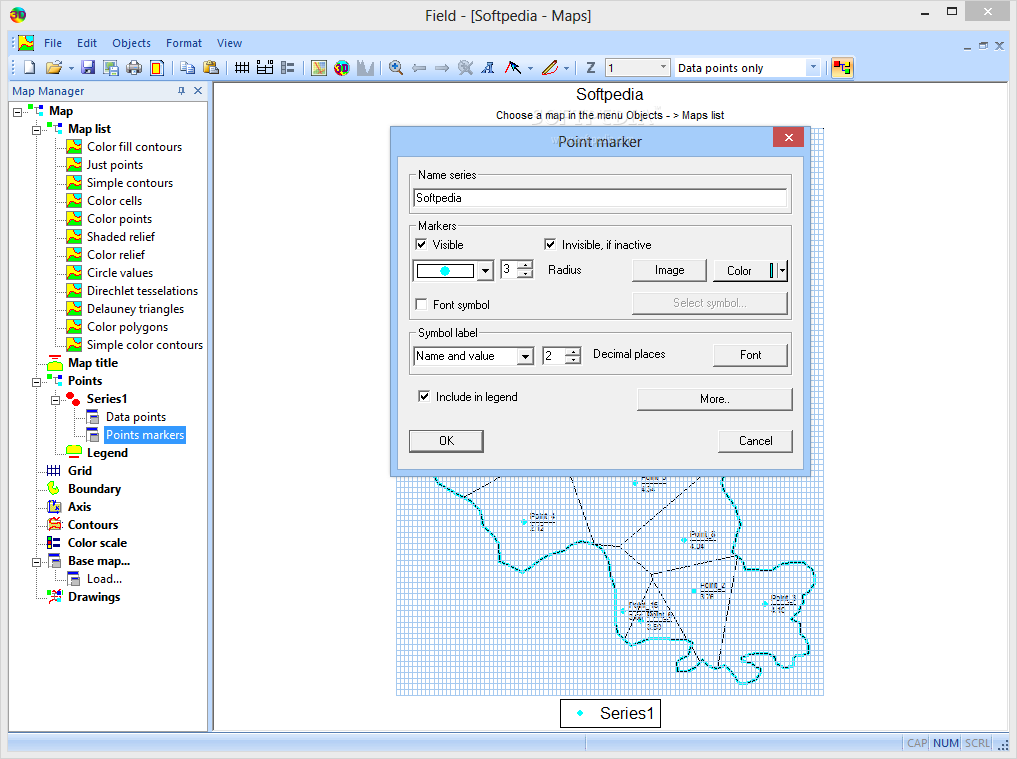Uncheck the Visible markers checkbox
This screenshot has width=1017, height=759.
[x=421, y=244]
